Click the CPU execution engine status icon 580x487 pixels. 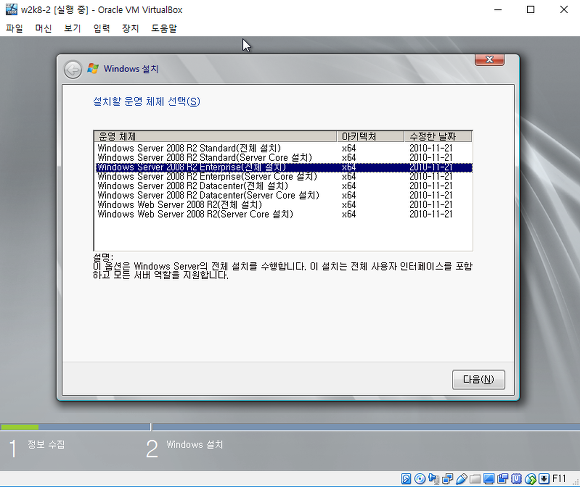516,479
